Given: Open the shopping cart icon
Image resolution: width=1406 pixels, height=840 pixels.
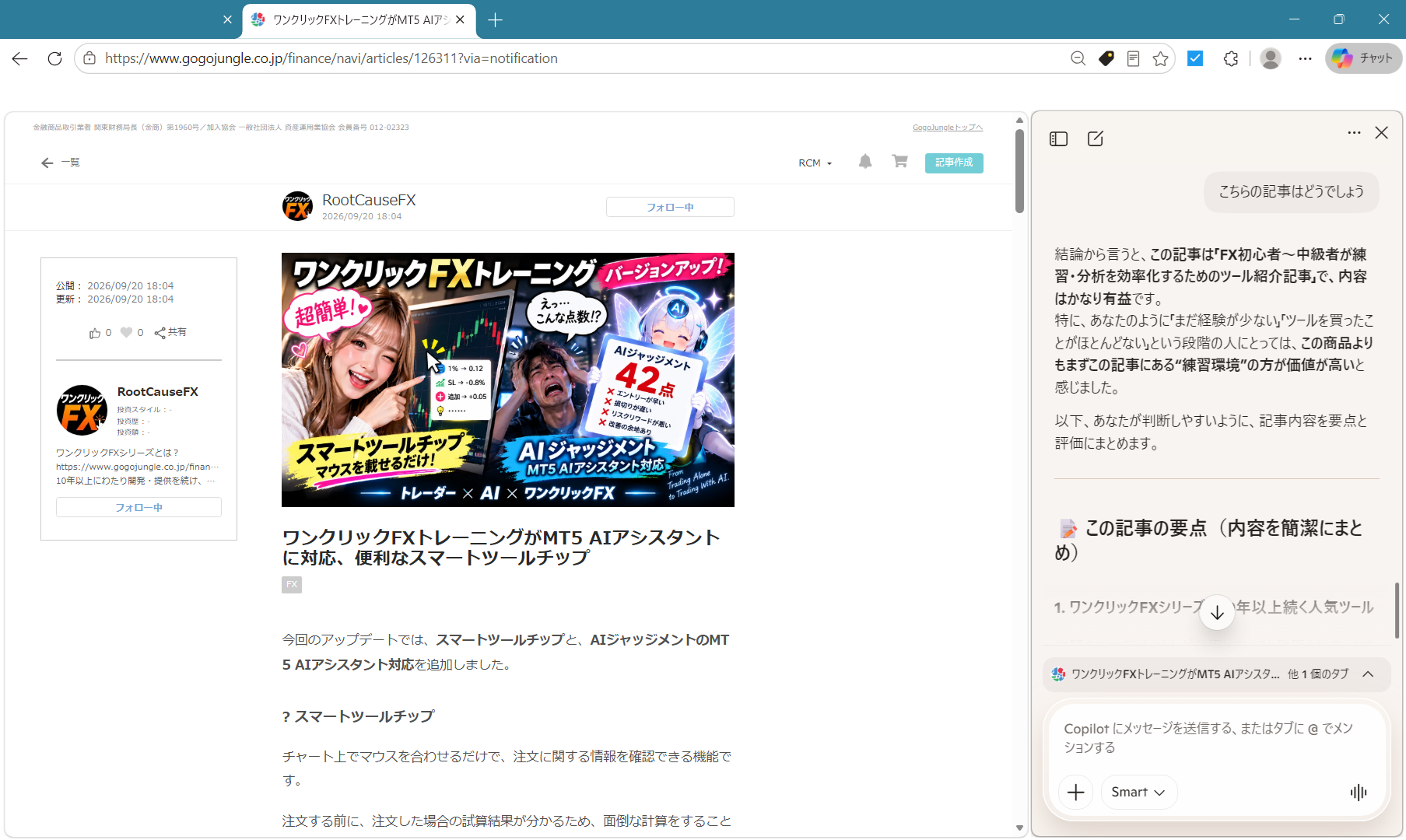Looking at the screenshot, I should (899, 162).
